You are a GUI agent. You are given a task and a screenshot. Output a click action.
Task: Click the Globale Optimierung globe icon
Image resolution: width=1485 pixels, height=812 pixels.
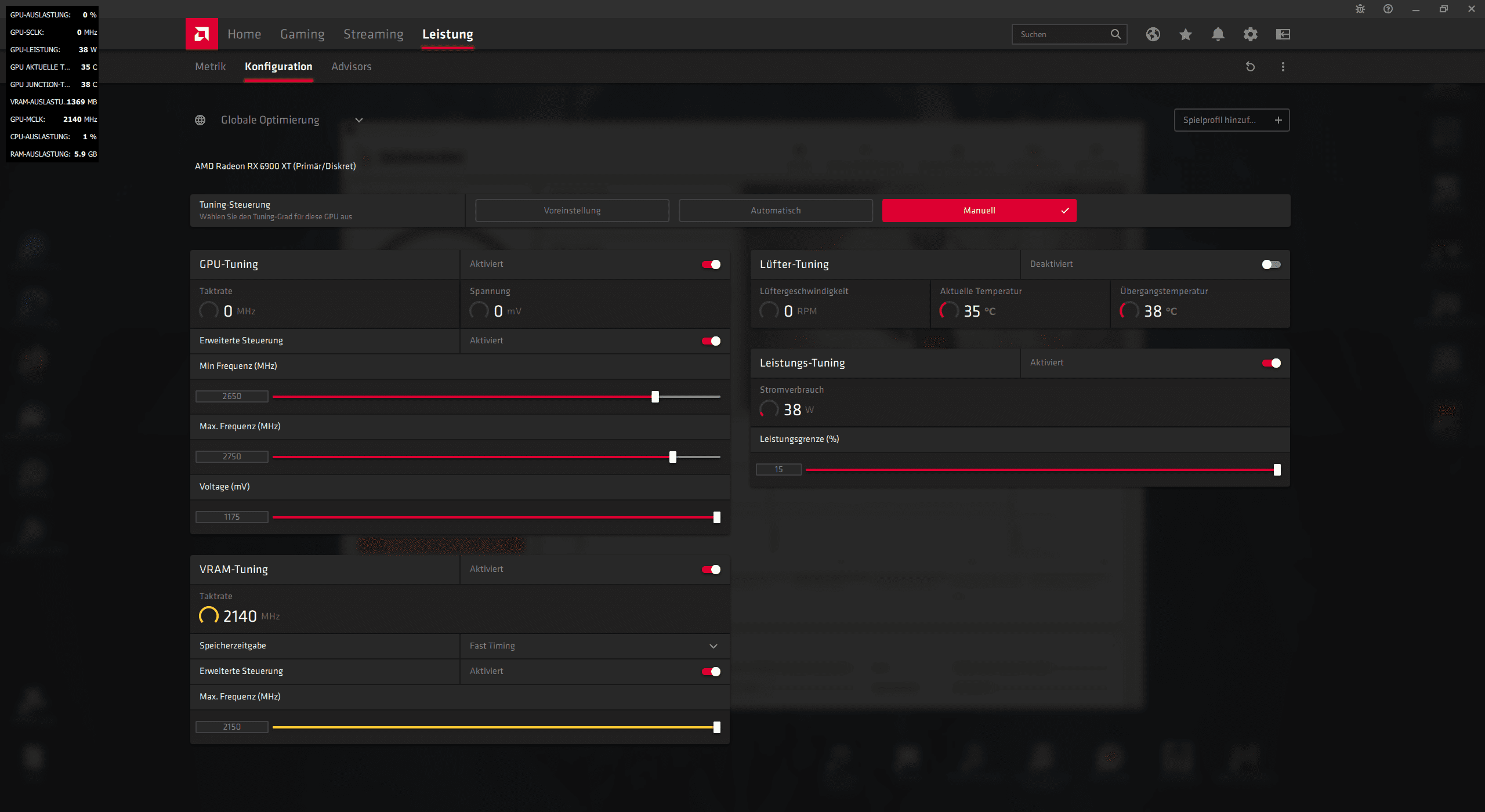(x=200, y=120)
